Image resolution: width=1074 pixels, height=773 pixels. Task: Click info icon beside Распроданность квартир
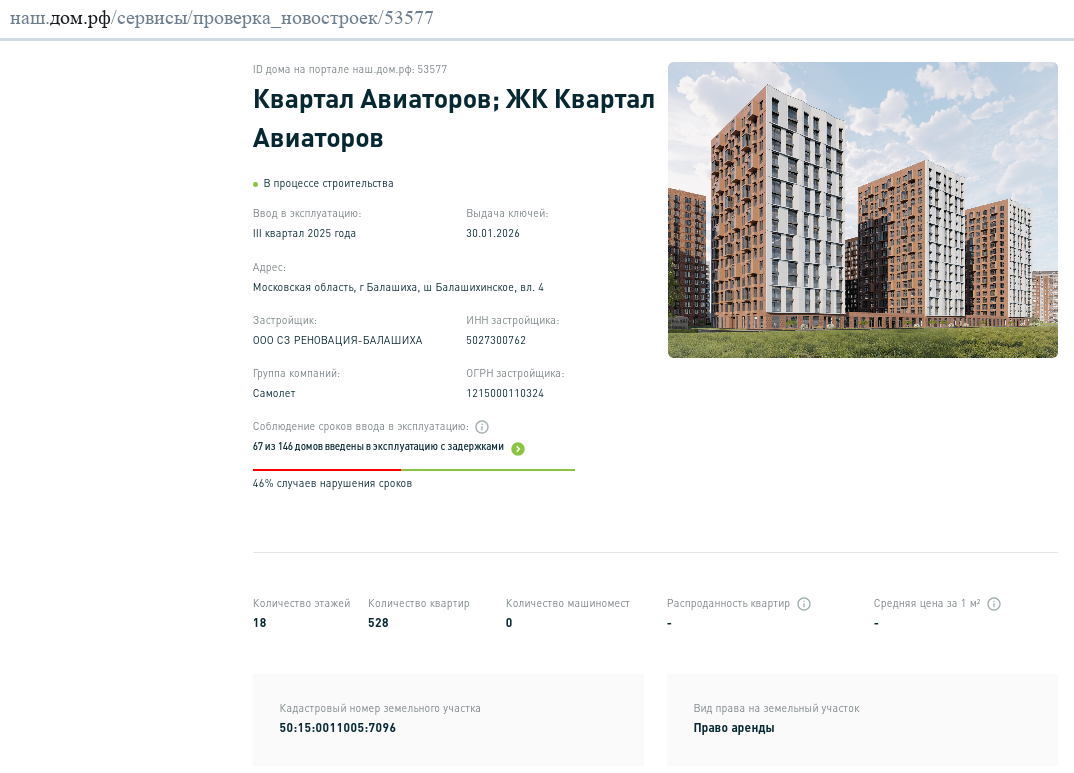click(x=804, y=604)
